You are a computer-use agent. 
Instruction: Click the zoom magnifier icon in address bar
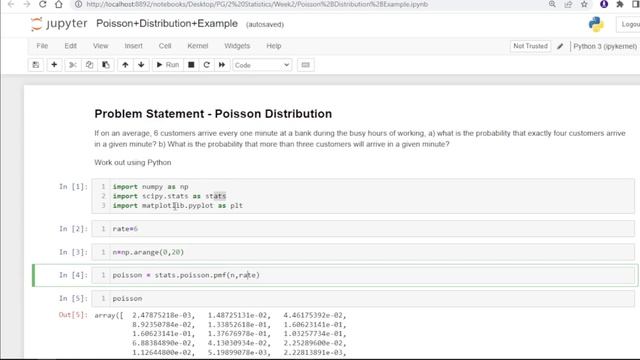(552, 4)
